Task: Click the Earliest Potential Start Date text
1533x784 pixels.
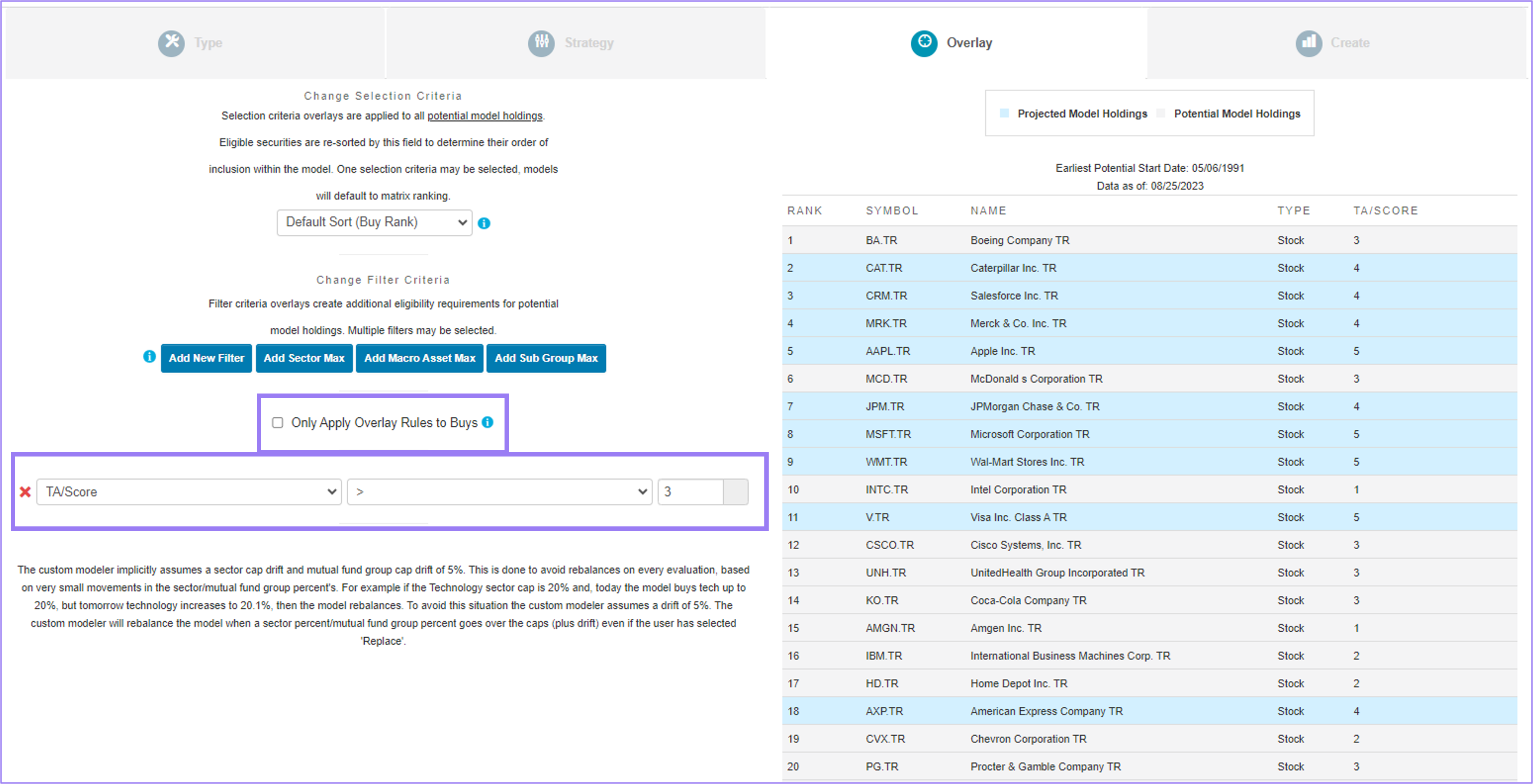Action: 1150,168
